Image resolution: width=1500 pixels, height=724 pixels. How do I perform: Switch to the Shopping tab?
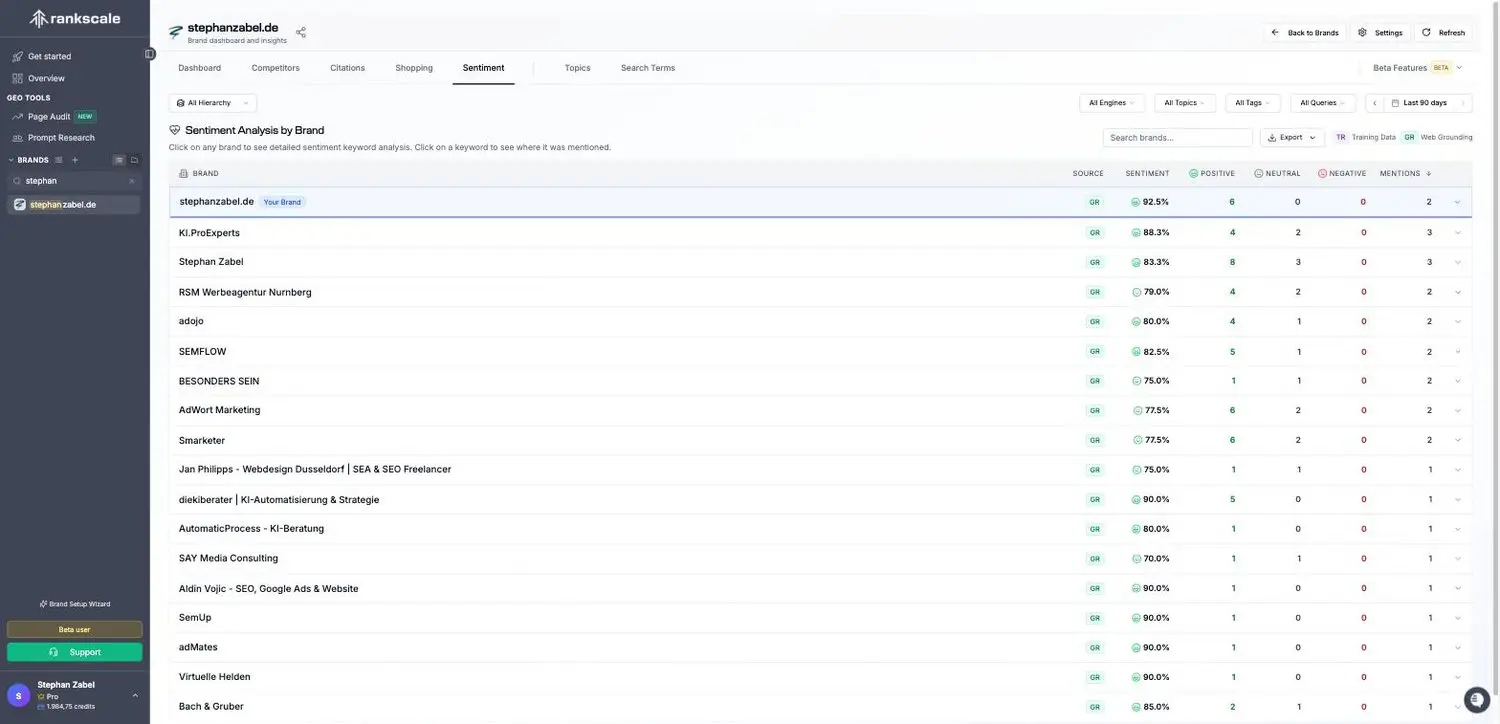coord(414,68)
